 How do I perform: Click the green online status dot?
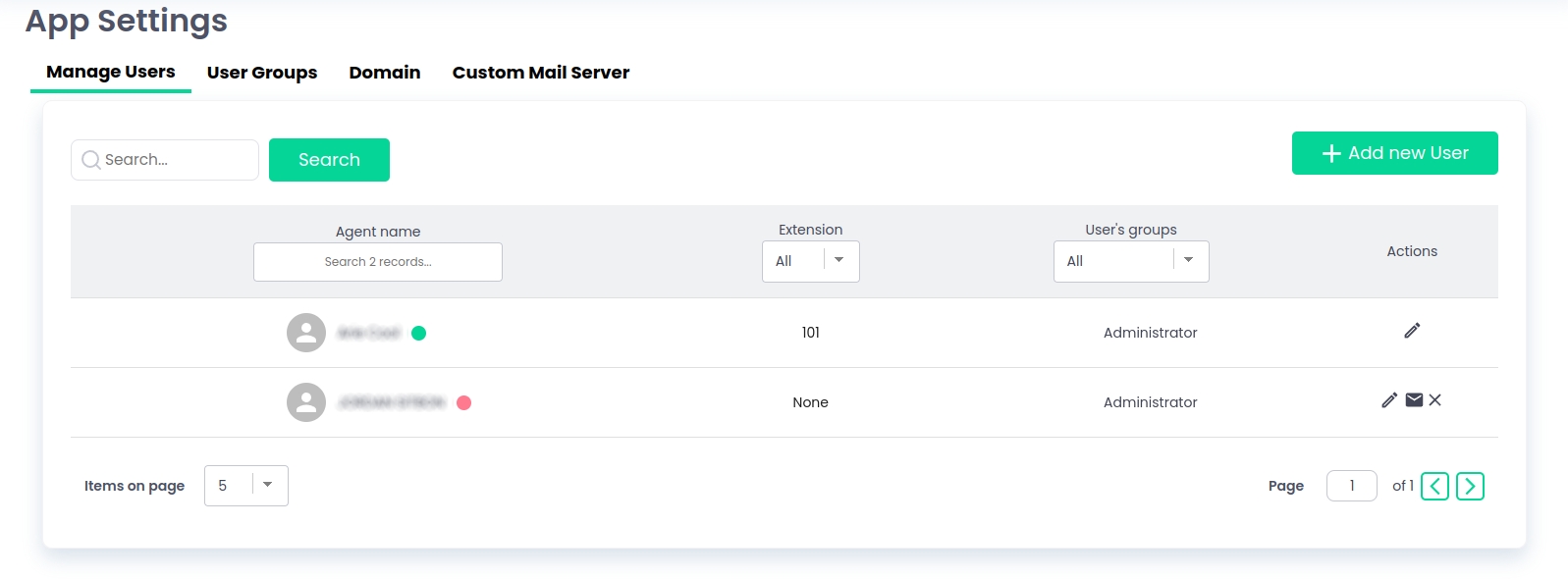click(x=418, y=333)
